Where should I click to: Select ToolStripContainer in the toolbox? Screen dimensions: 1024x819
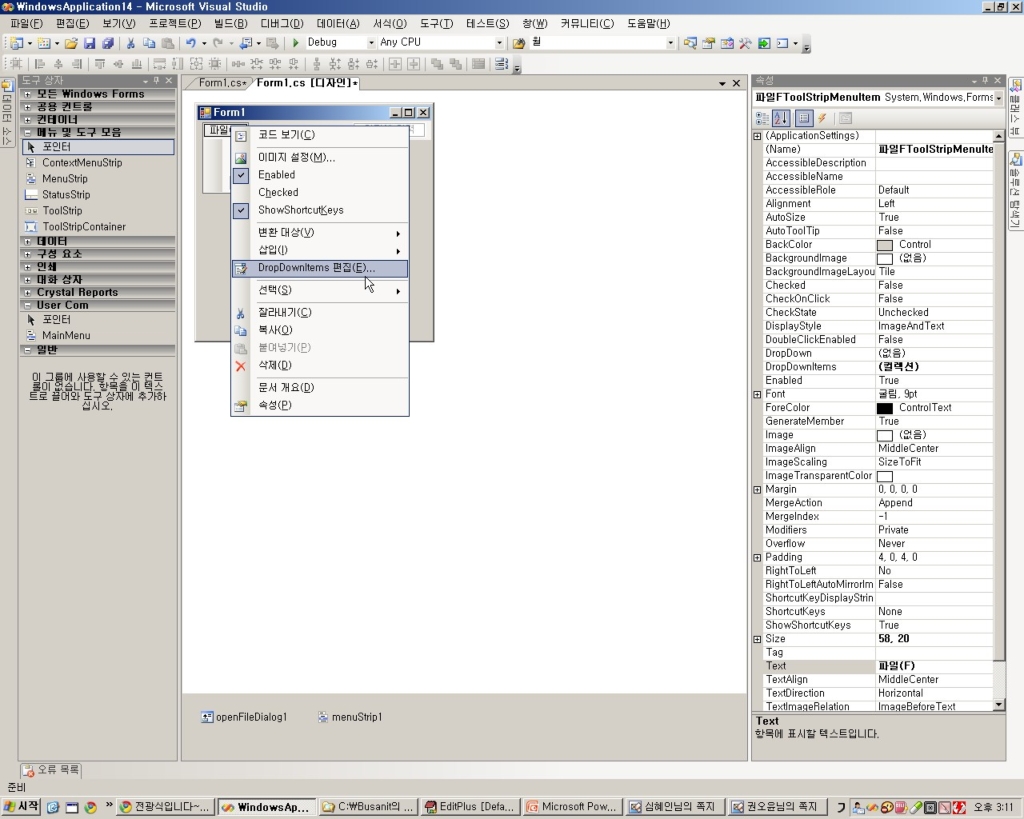click(x=99, y=227)
